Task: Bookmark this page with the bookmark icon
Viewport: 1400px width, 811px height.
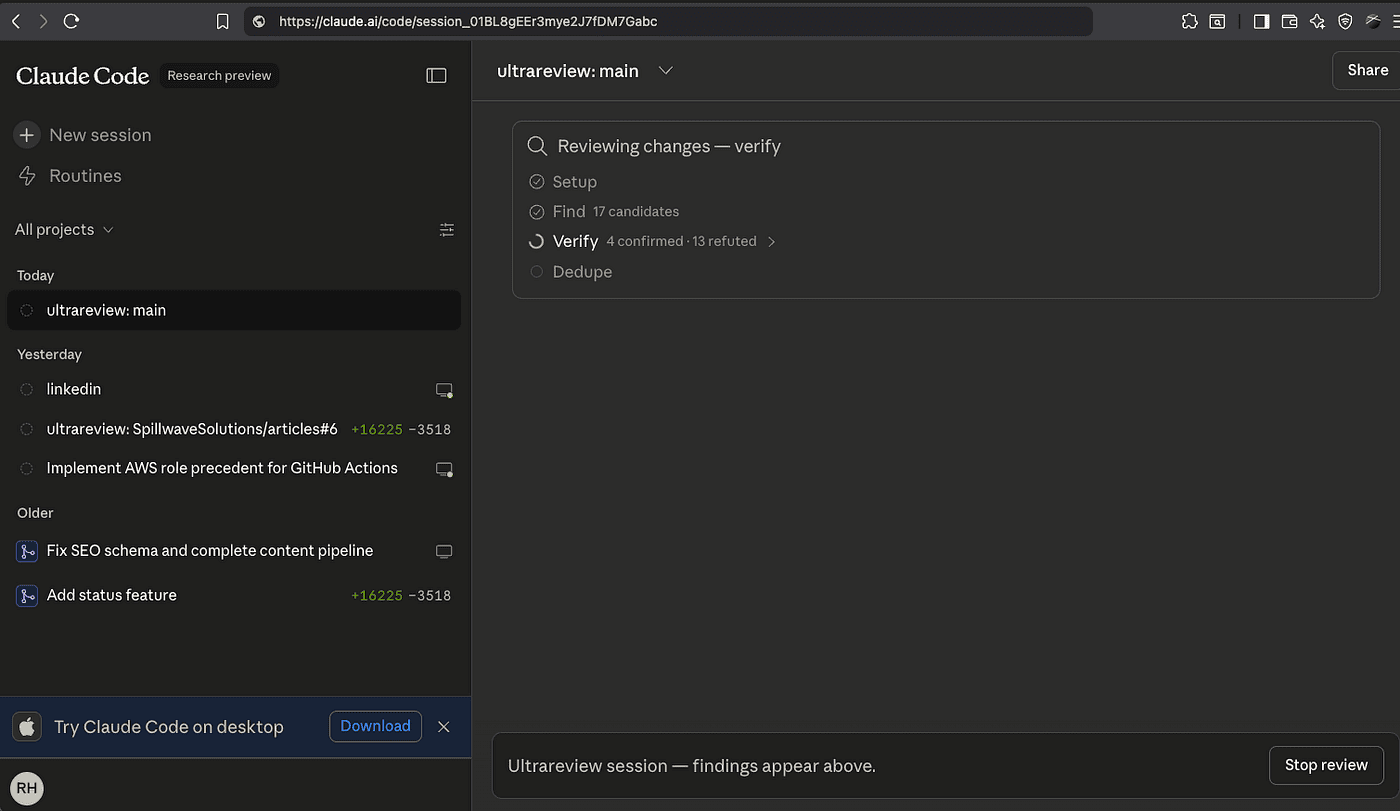Action: point(223,21)
